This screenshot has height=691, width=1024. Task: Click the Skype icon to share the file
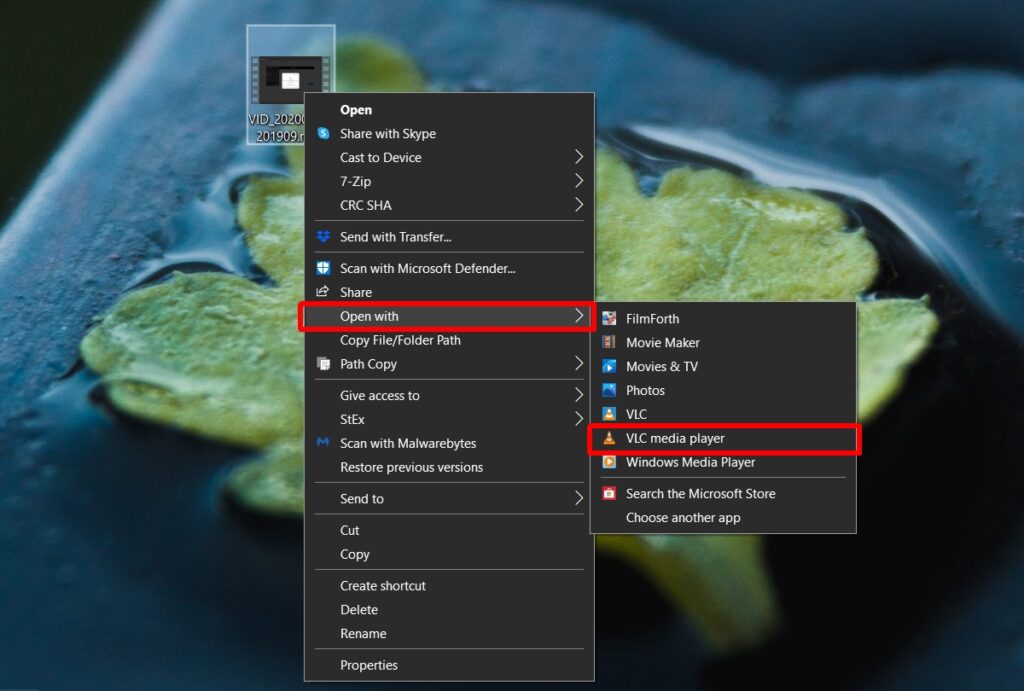(322, 133)
